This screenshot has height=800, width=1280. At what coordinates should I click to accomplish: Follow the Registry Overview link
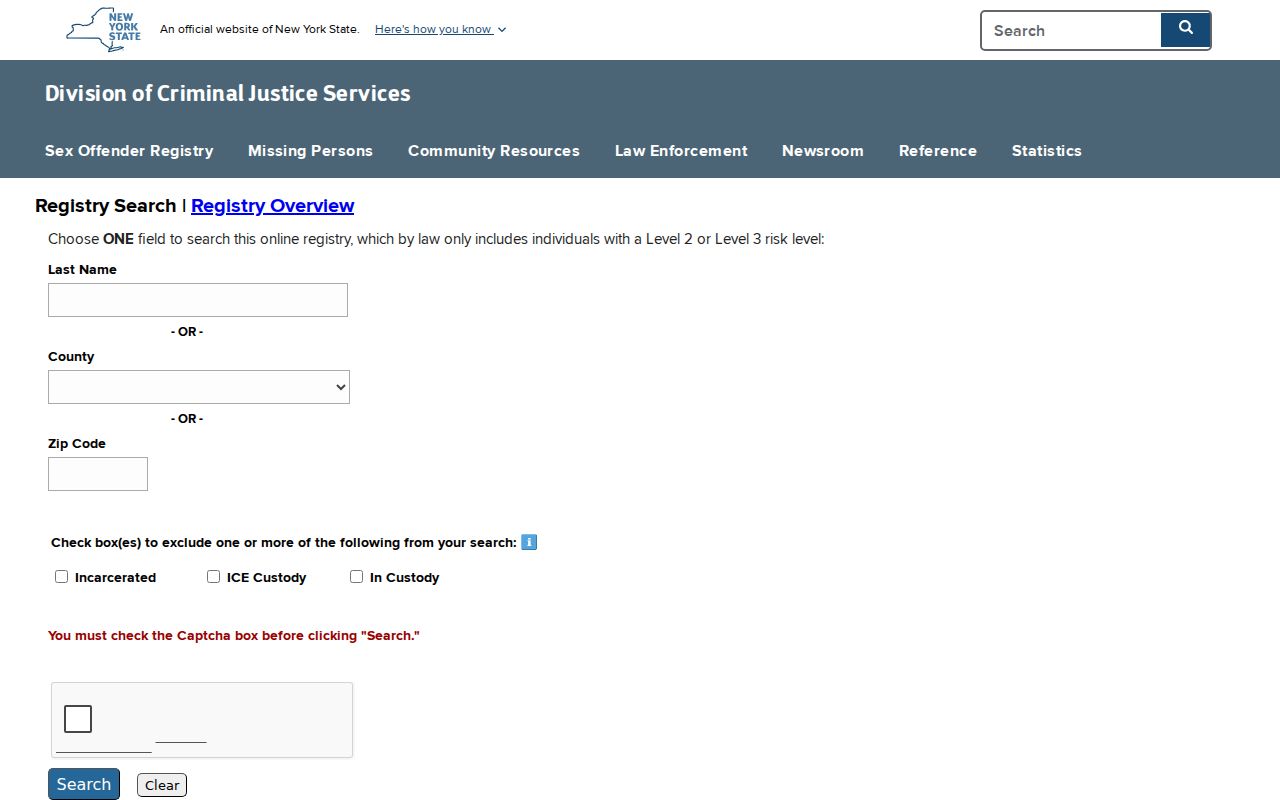[272, 206]
